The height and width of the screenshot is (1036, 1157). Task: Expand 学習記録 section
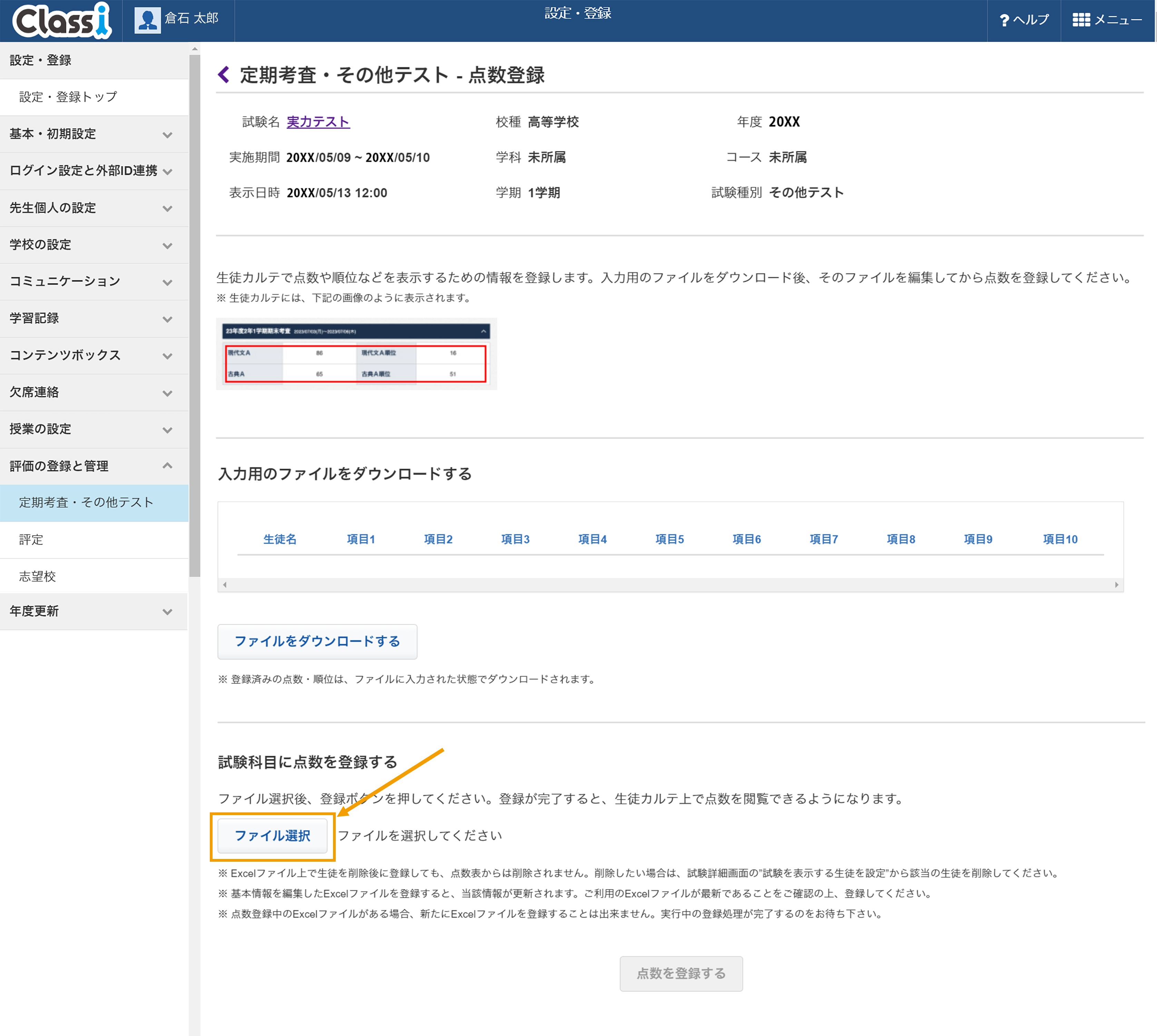(94, 318)
